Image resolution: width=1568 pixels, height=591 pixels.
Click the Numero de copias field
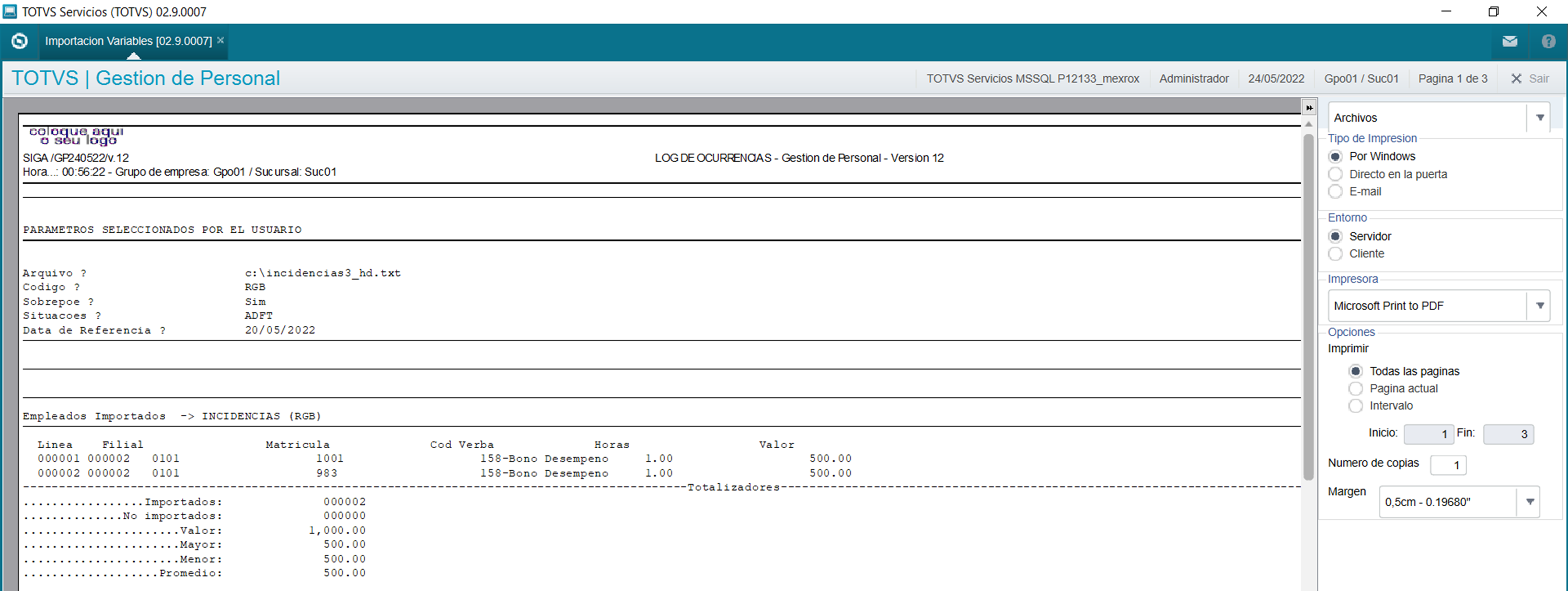coord(1448,465)
